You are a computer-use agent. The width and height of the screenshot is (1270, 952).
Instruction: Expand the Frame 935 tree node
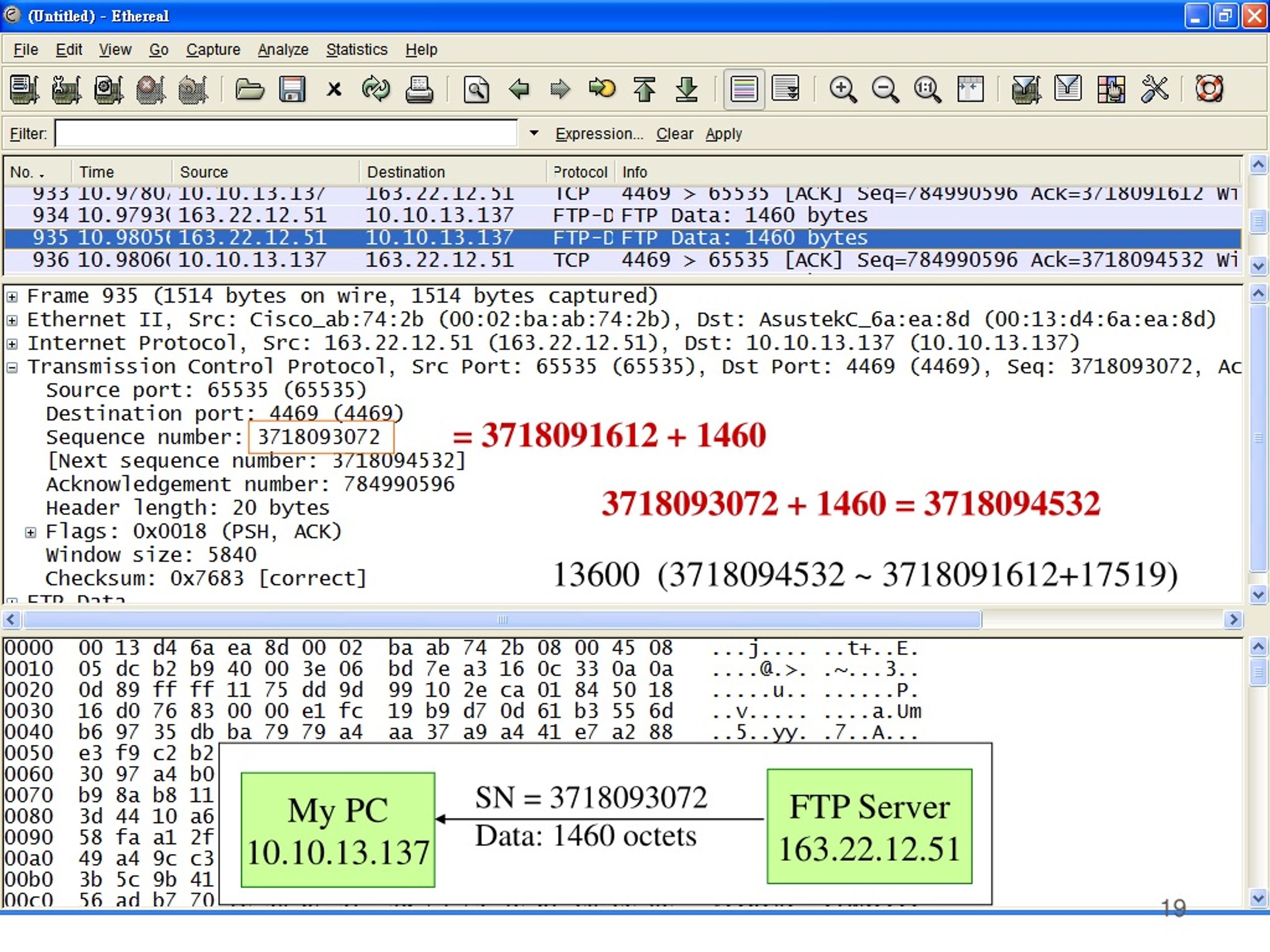click(12, 297)
